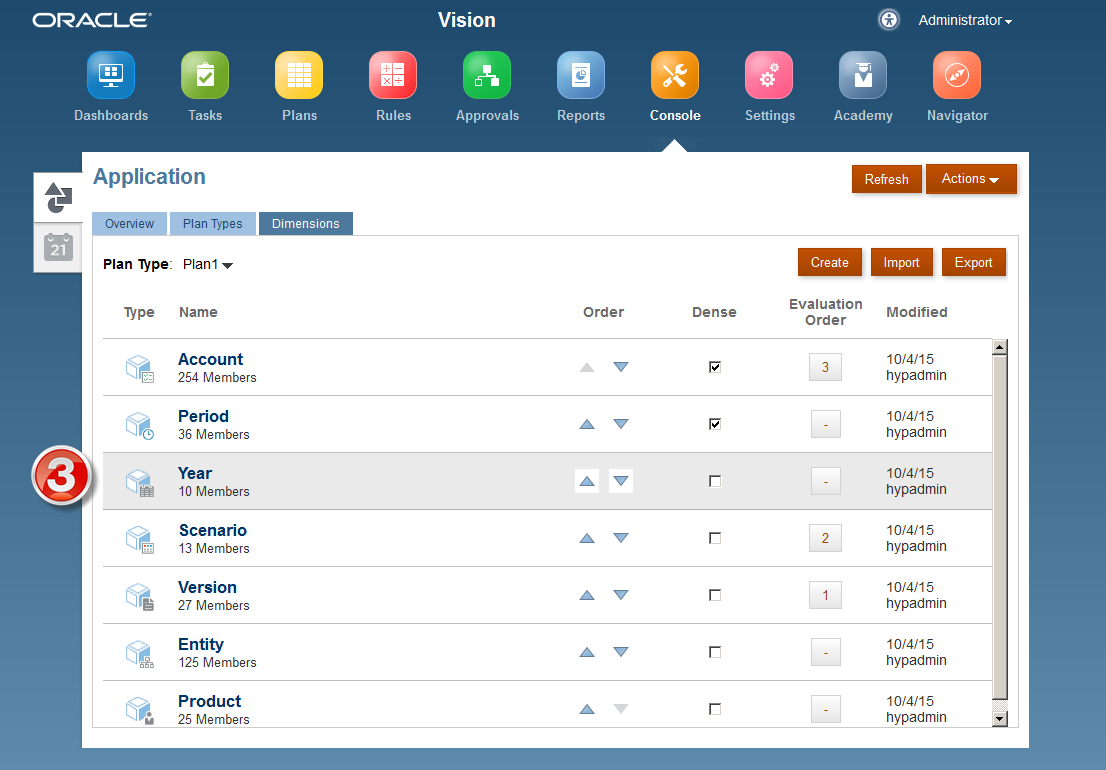Move Entity down in order
The image size is (1106, 770).
[x=621, y=652]
